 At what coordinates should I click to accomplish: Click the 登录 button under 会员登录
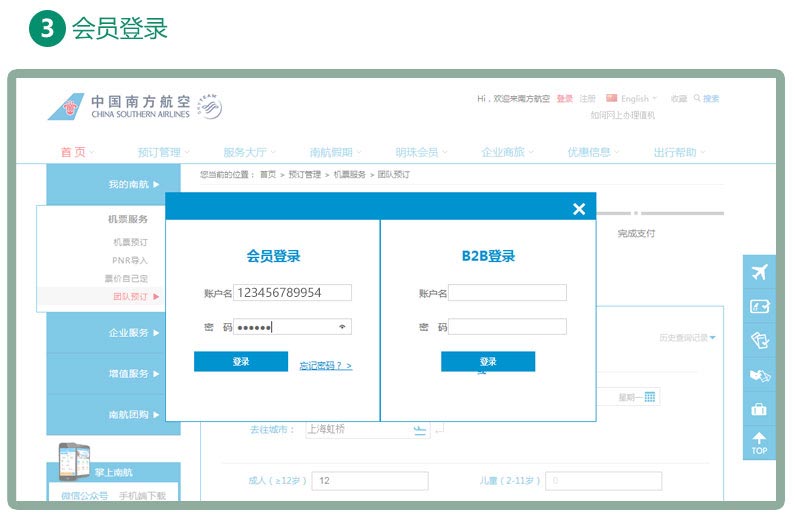click(241, 362)
